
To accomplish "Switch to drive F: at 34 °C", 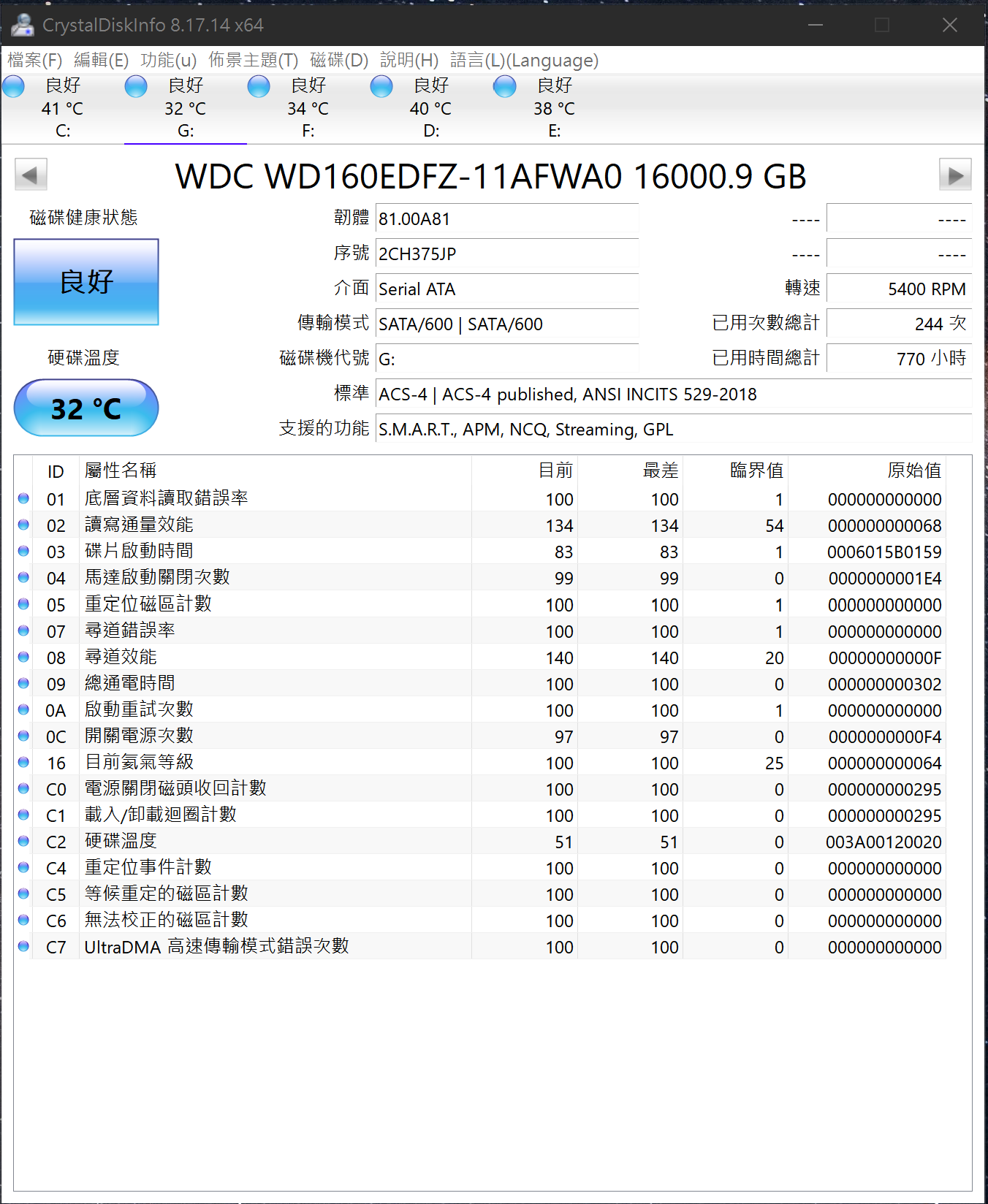I will tap(308, 108).
